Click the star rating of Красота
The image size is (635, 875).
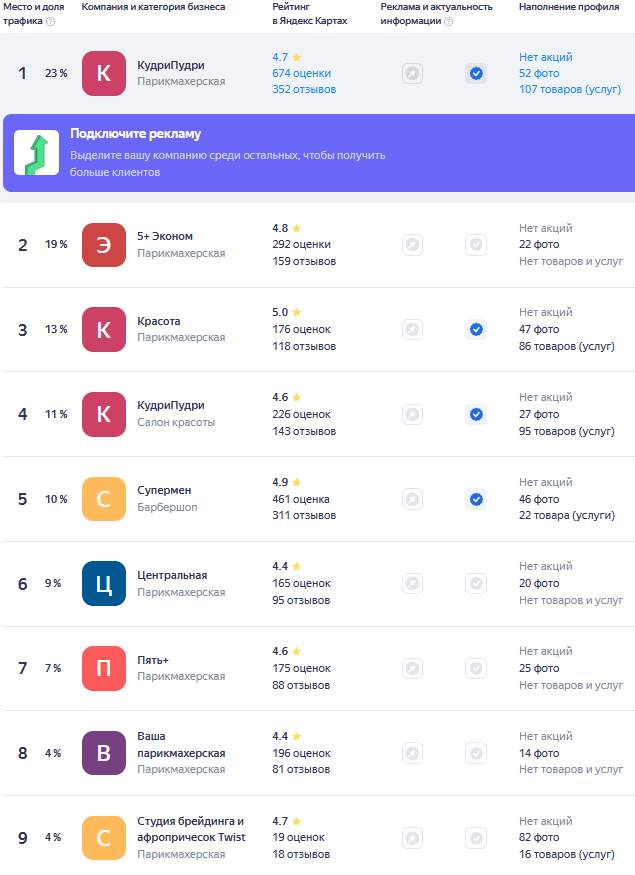pyautogui.click(x=286, y=312)
